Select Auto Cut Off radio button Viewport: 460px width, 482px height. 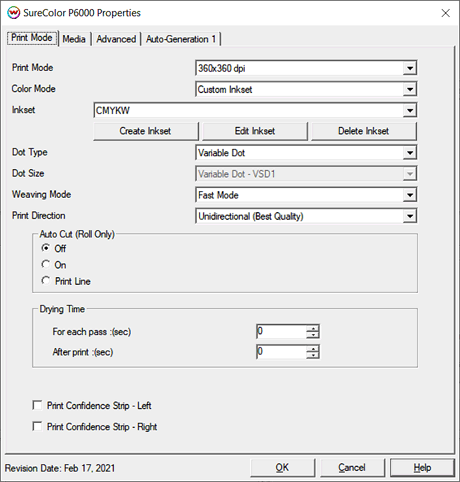point(46,248)
